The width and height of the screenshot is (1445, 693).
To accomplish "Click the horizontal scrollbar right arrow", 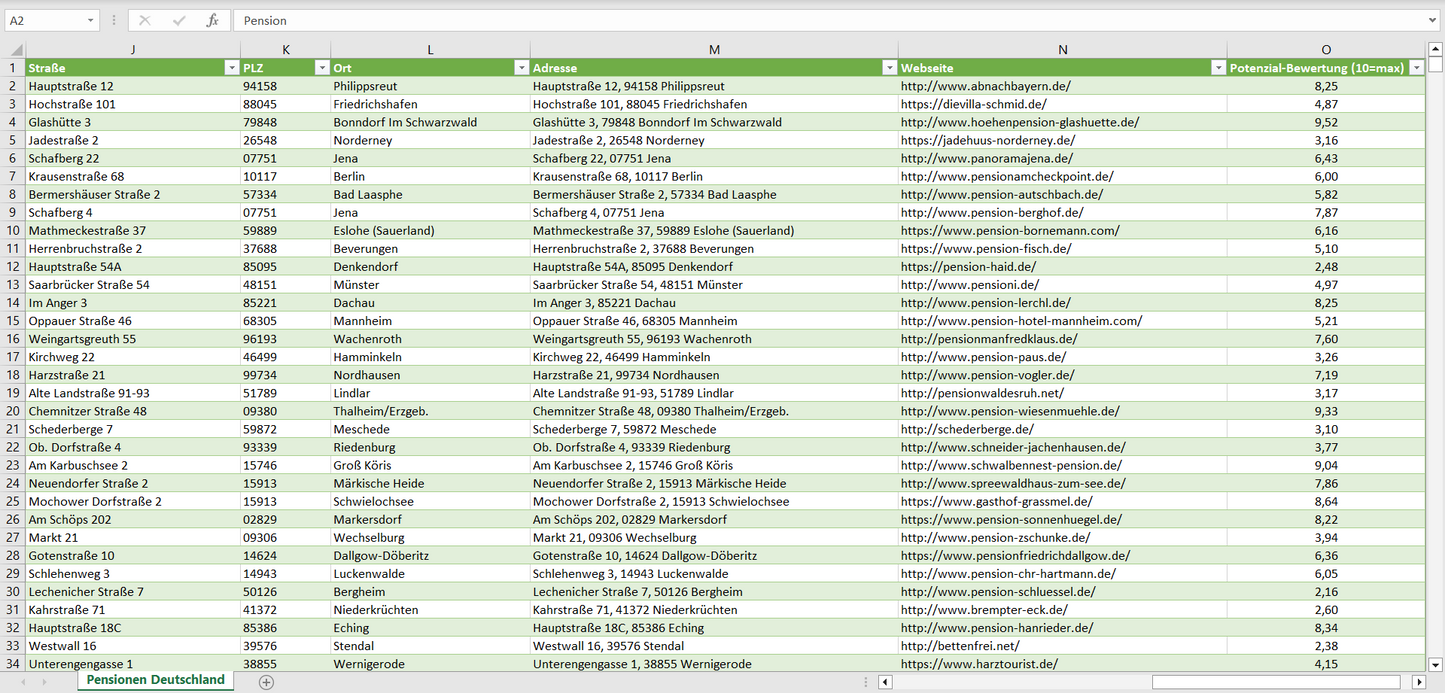I will click(x=1418, y=682).
